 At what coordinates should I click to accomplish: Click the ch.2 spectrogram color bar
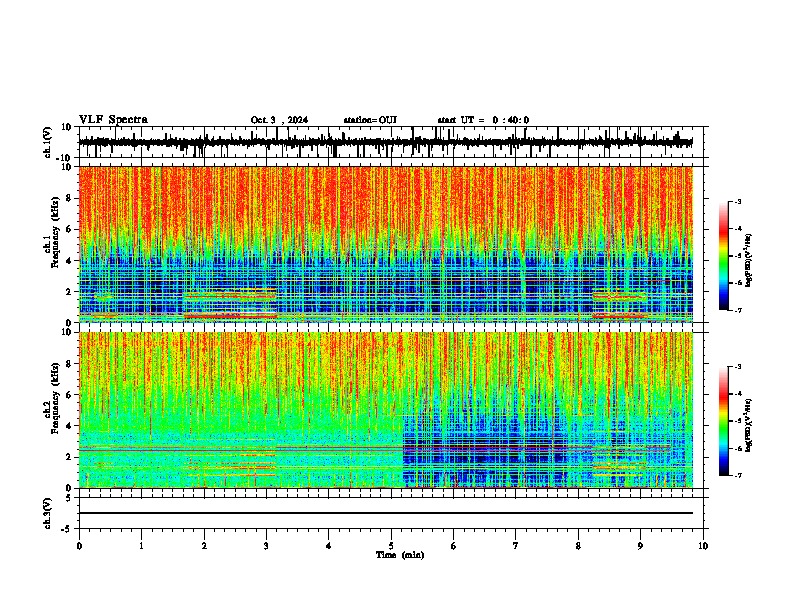pyautogui.click(x=724, y=421)
